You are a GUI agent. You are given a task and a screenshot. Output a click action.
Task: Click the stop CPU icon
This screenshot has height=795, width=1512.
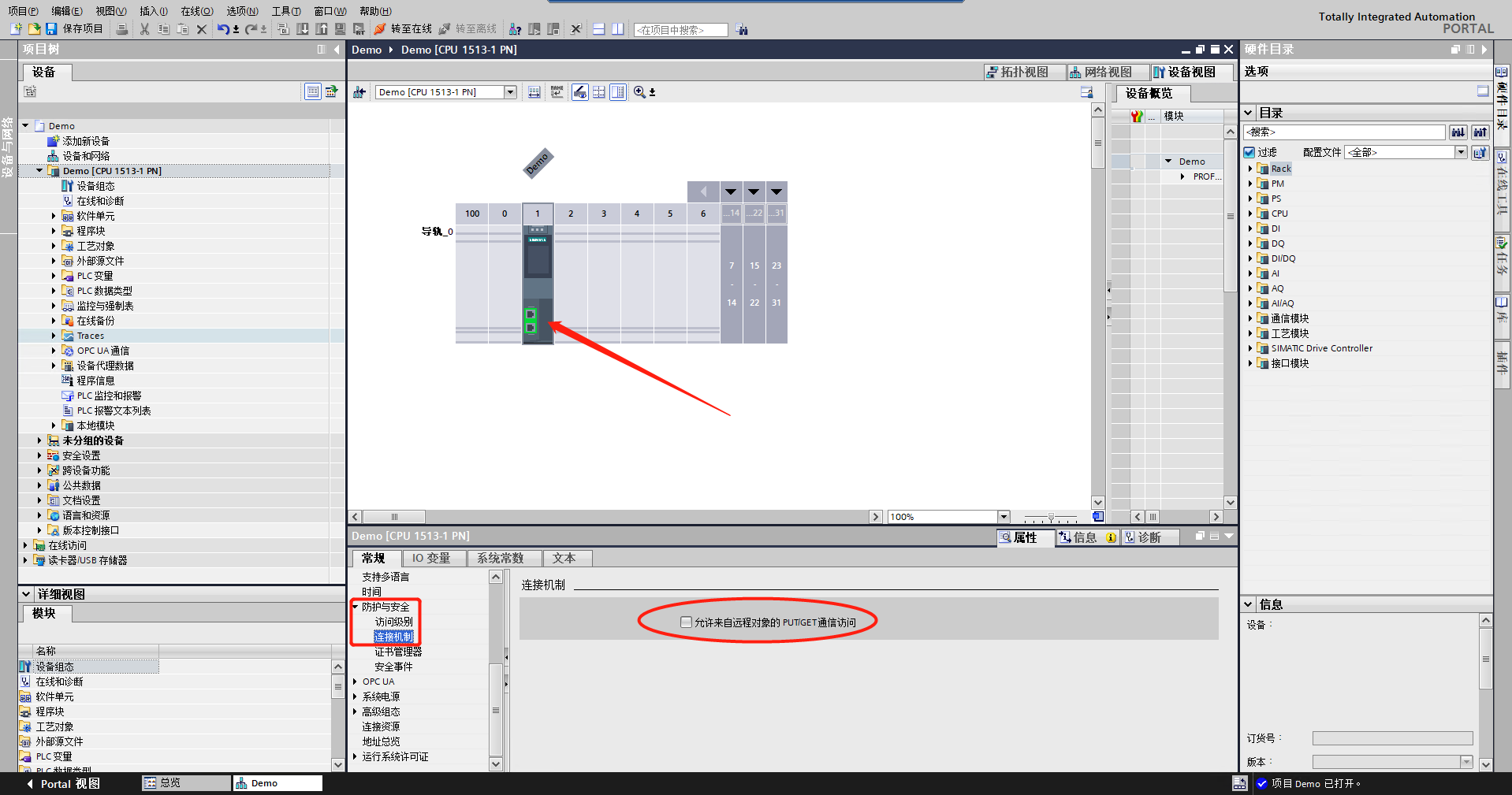click(x=553, y=29)
